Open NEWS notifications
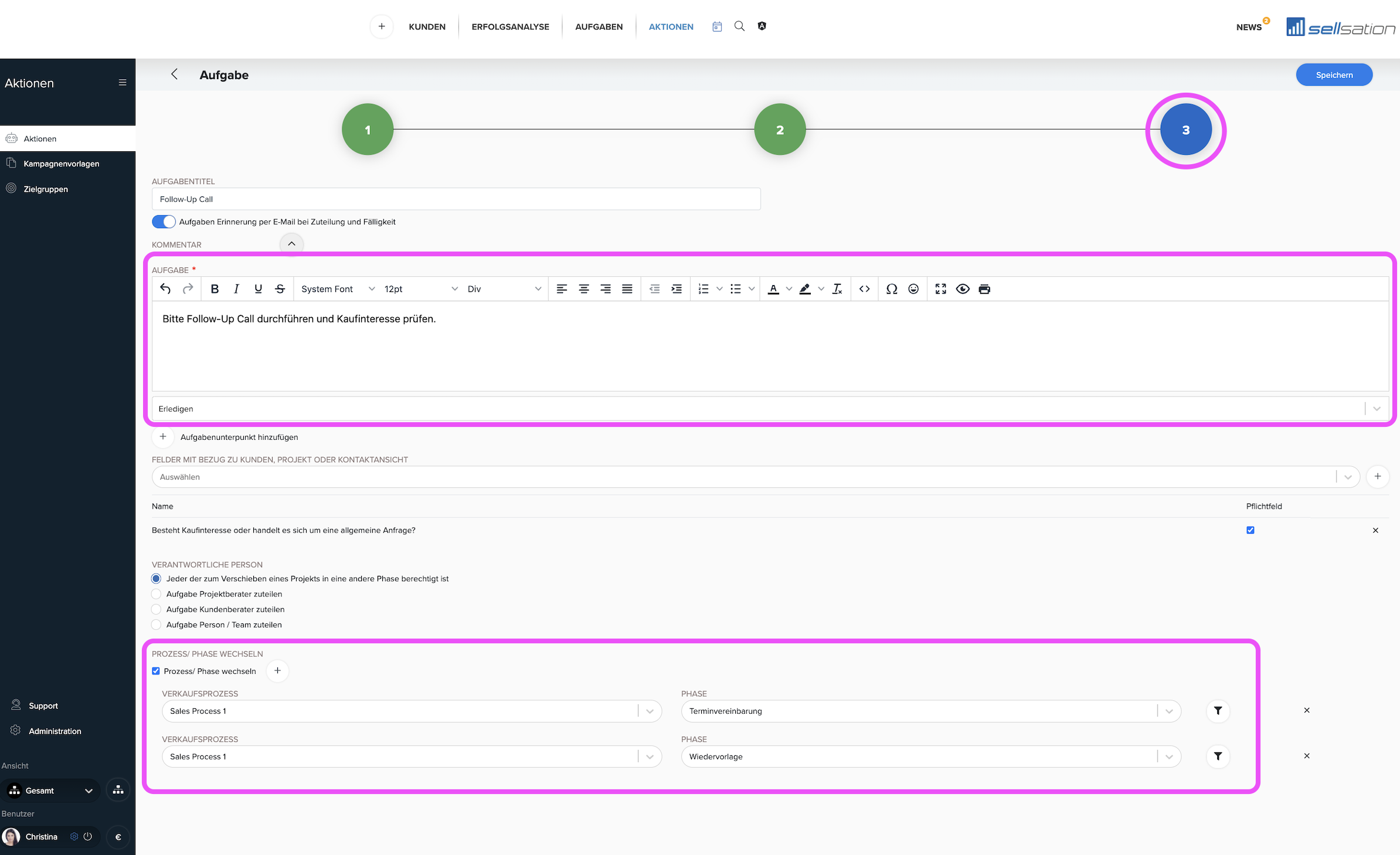Screen dimensions: 1400x855 (x=1249, y=27)
